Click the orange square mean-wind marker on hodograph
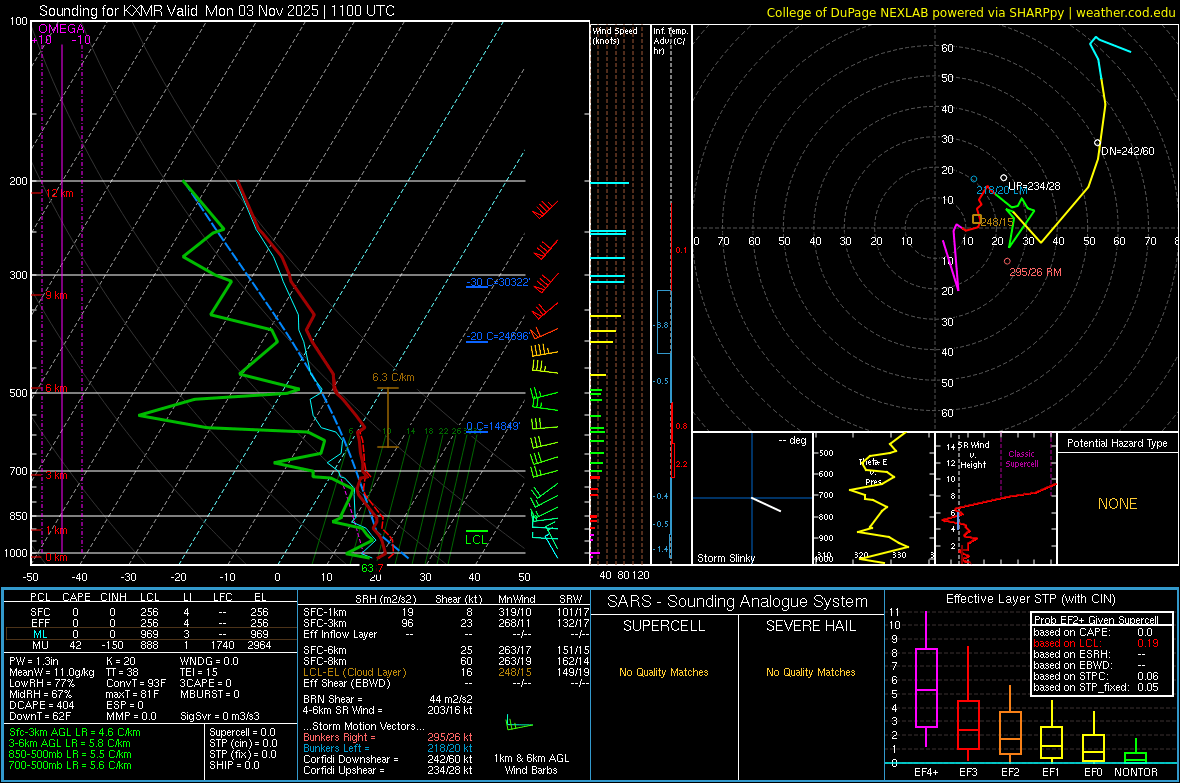 click(976, 220)
